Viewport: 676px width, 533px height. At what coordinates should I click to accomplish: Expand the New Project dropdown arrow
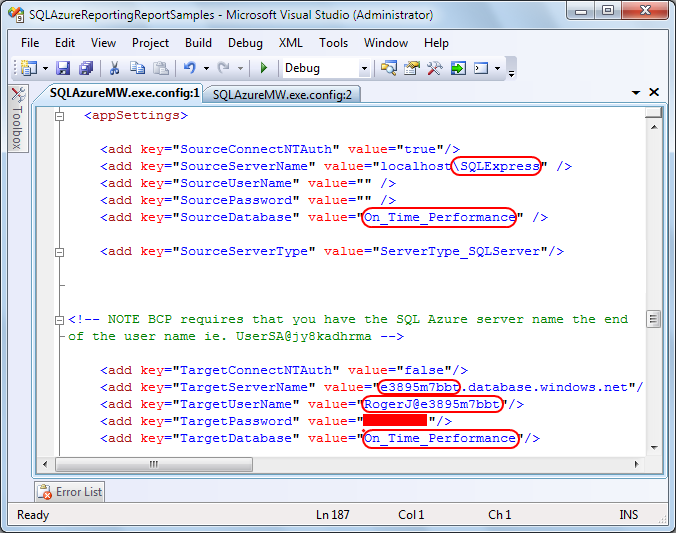(x=45, y=69)
